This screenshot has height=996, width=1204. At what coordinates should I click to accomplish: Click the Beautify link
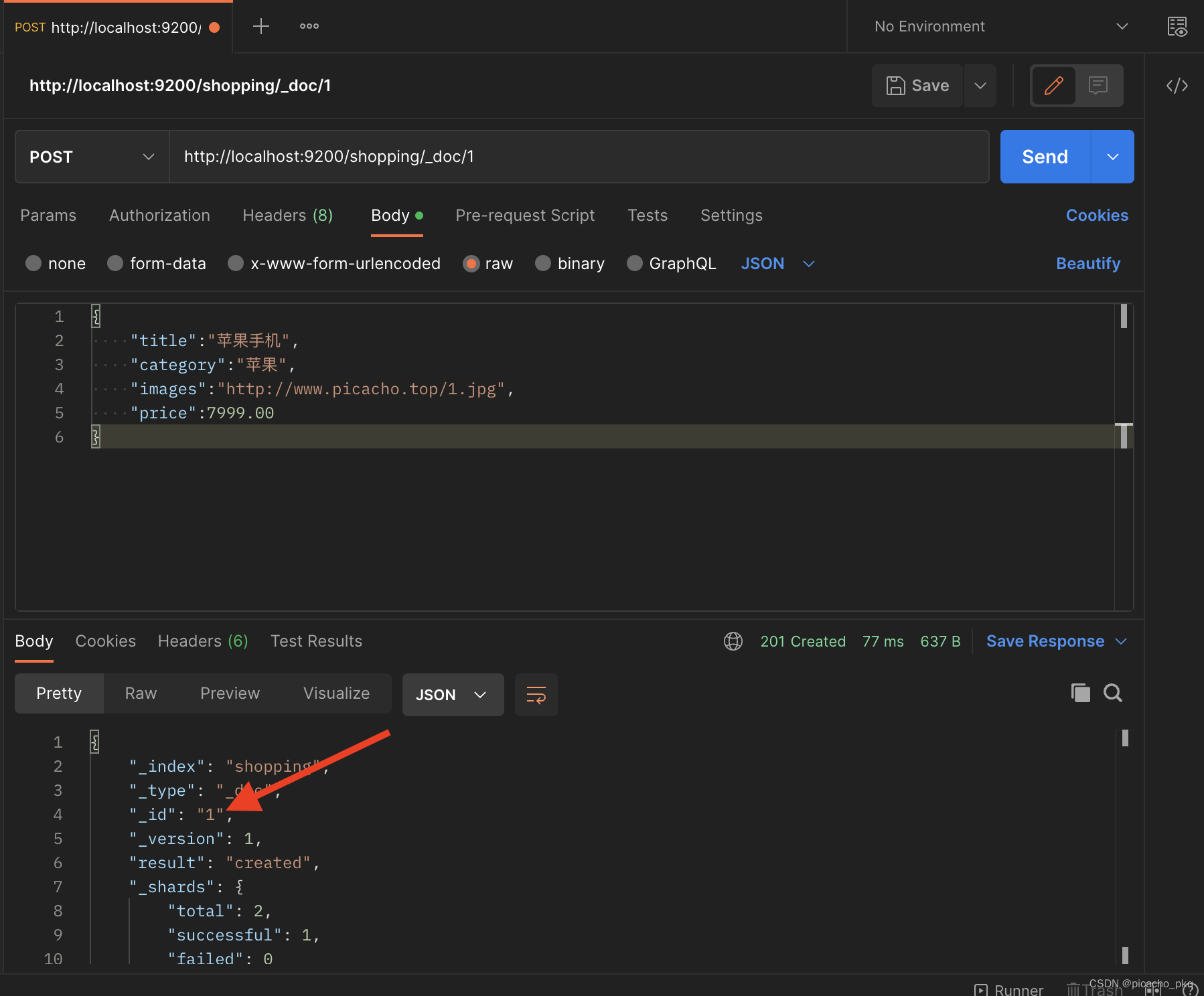[1087, 264]
